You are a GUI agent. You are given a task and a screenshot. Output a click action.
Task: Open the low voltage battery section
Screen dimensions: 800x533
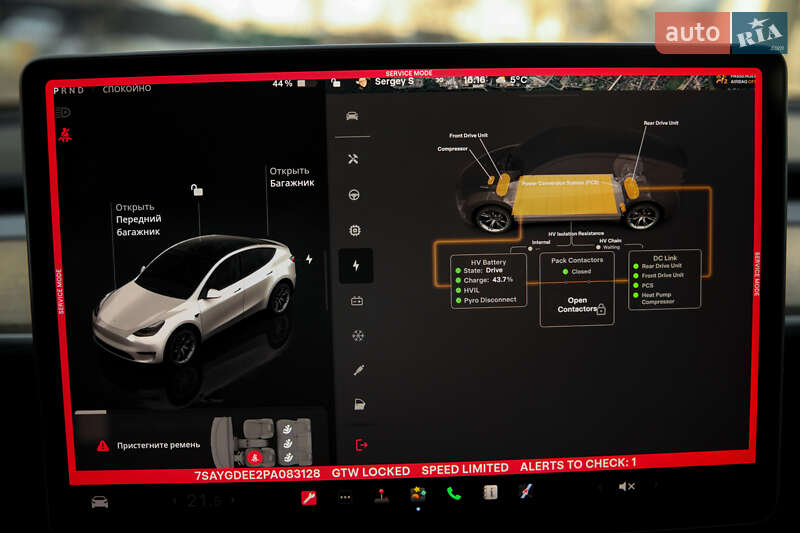[357, 301]
